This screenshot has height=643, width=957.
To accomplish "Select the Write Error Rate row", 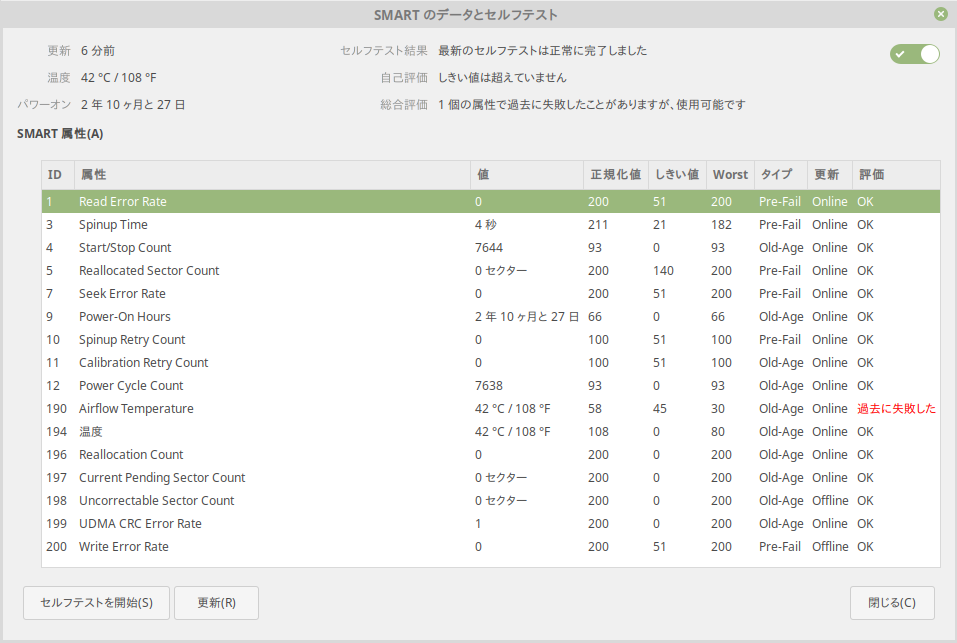I will pyautogui.click(x=491, y=547).
